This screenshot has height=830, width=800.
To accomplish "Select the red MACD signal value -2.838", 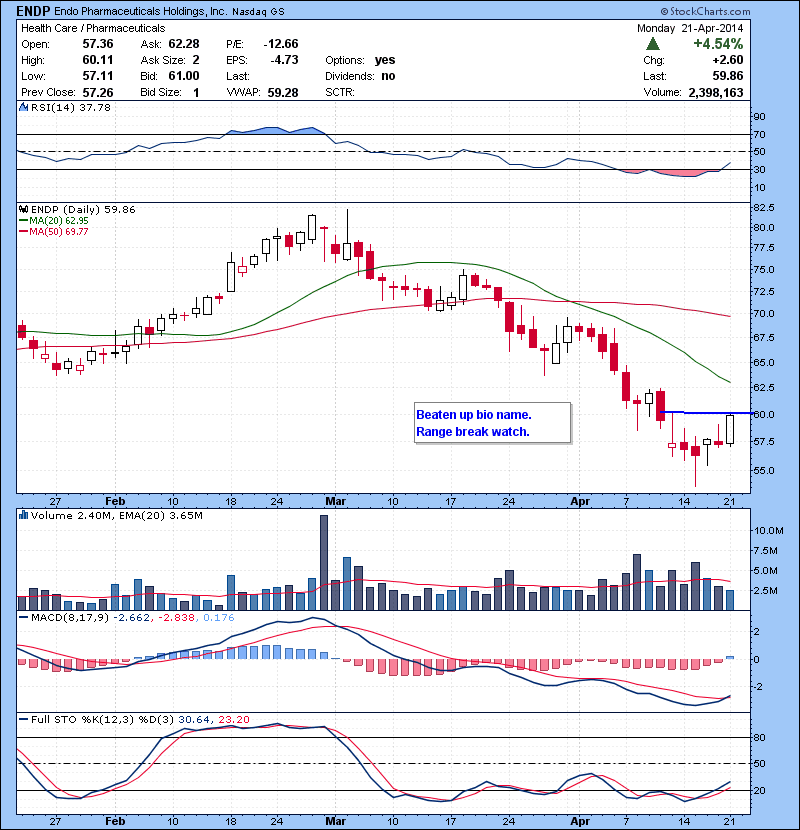I will tap(176, 618).
